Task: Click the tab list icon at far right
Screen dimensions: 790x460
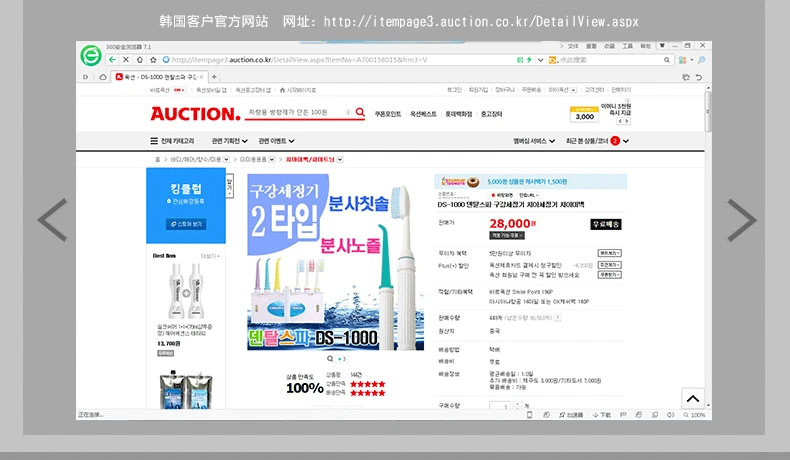Action: tap(686, 77)
